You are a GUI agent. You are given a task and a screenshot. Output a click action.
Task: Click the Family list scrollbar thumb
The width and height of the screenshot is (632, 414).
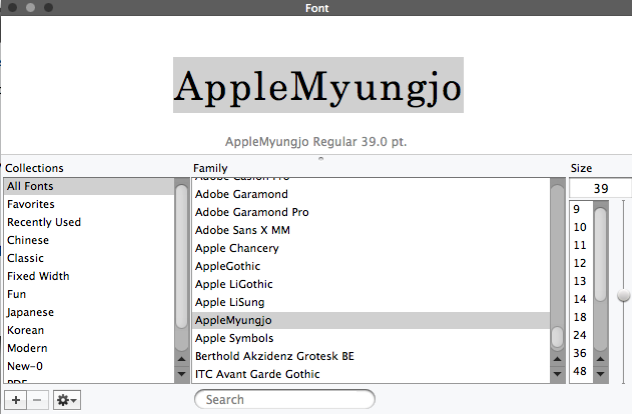coord(557,337)
